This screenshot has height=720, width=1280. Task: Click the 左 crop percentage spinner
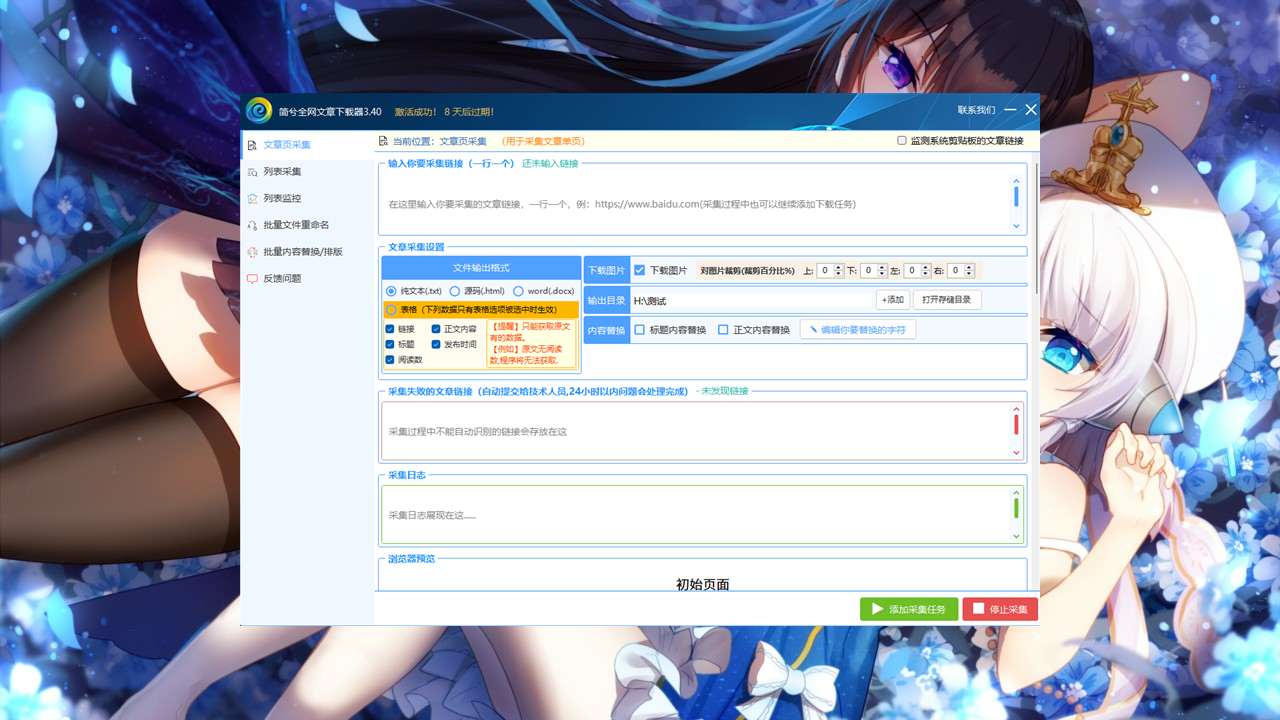pyautogui.click(x=918, y=270)
